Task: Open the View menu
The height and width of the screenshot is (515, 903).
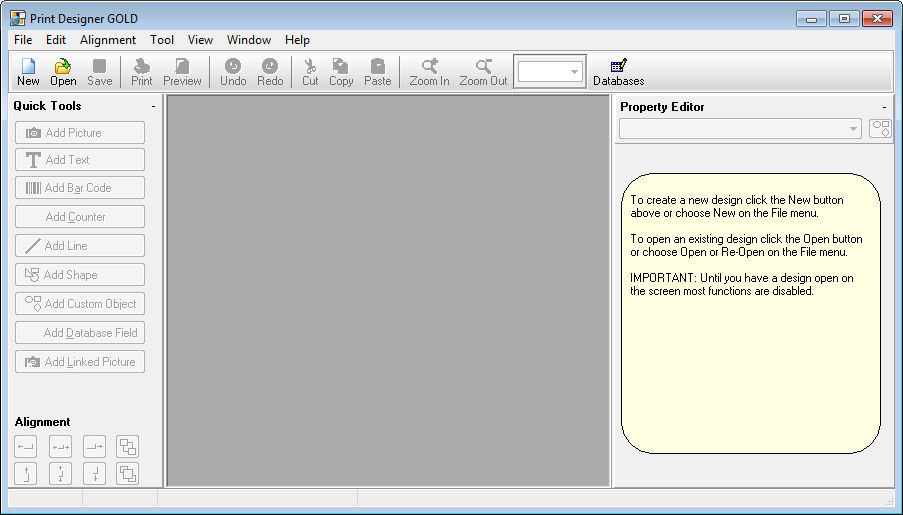Action: pyautogui.click(x=200, y=40)
